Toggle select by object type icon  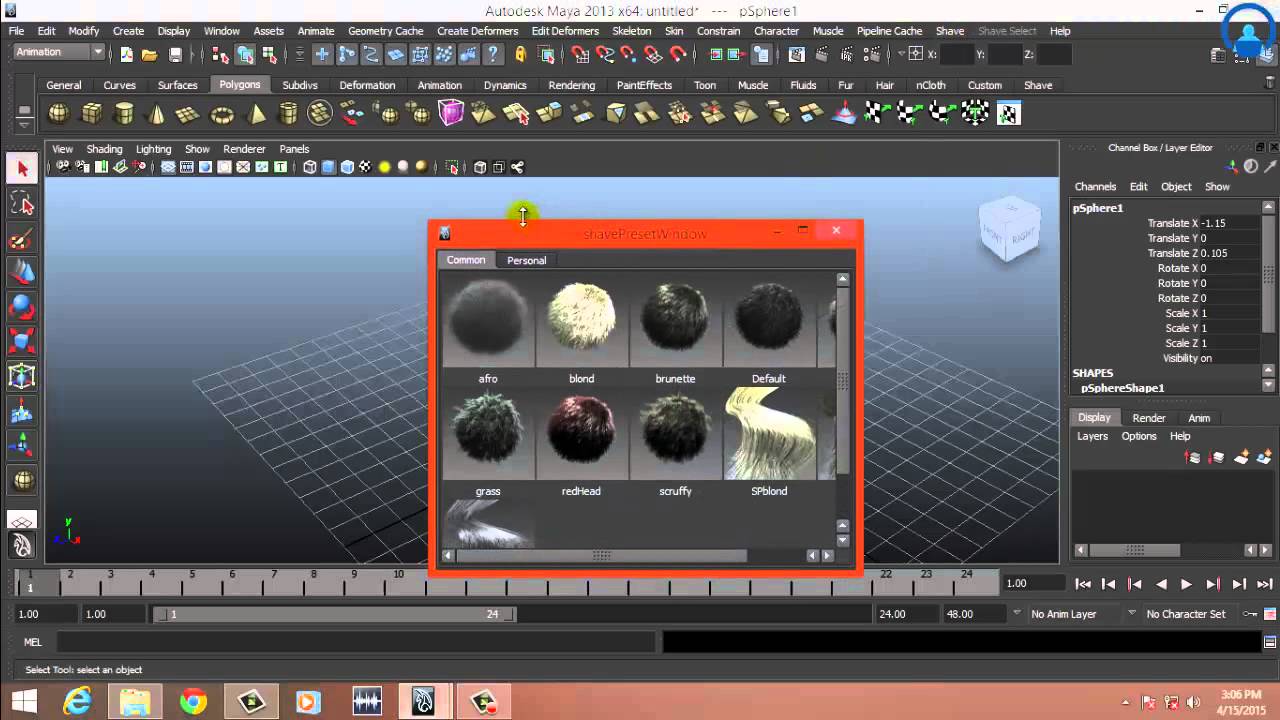(245, 54)
